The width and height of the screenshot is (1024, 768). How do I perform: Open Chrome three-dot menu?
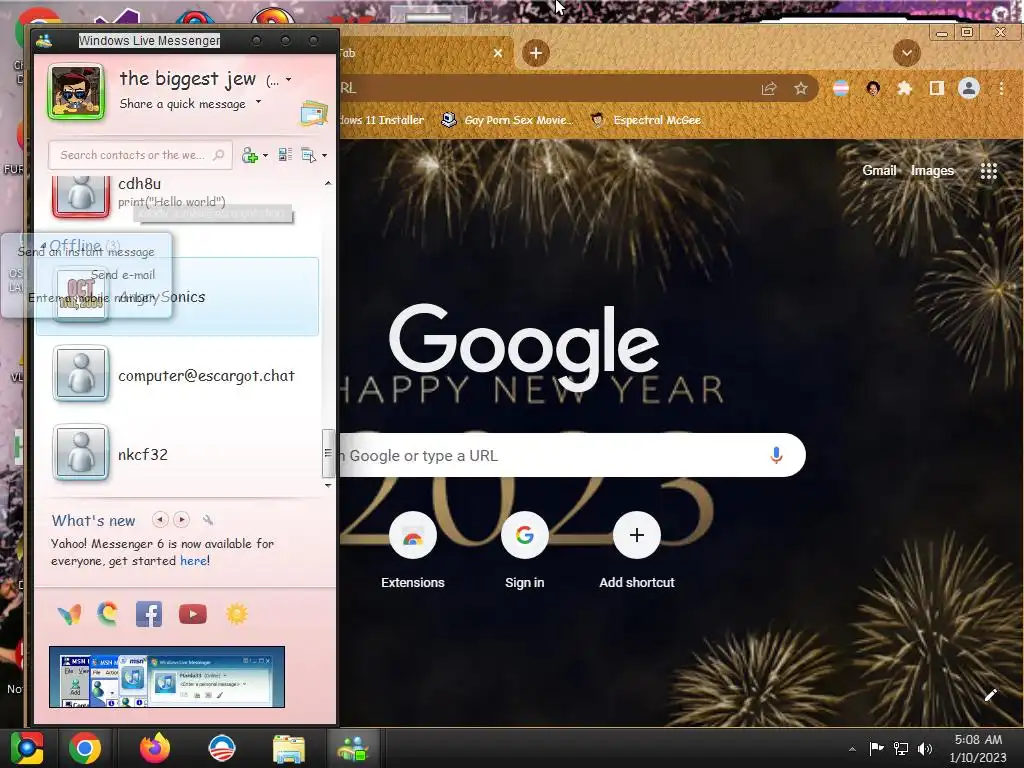pyautogui.click(x=1001, y=88)
